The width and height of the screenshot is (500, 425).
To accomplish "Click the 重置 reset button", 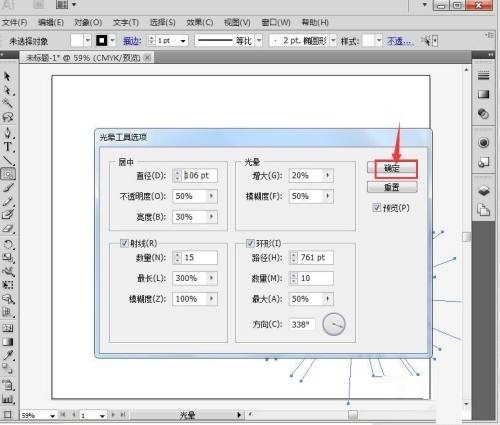I will (x=392, y=187).
